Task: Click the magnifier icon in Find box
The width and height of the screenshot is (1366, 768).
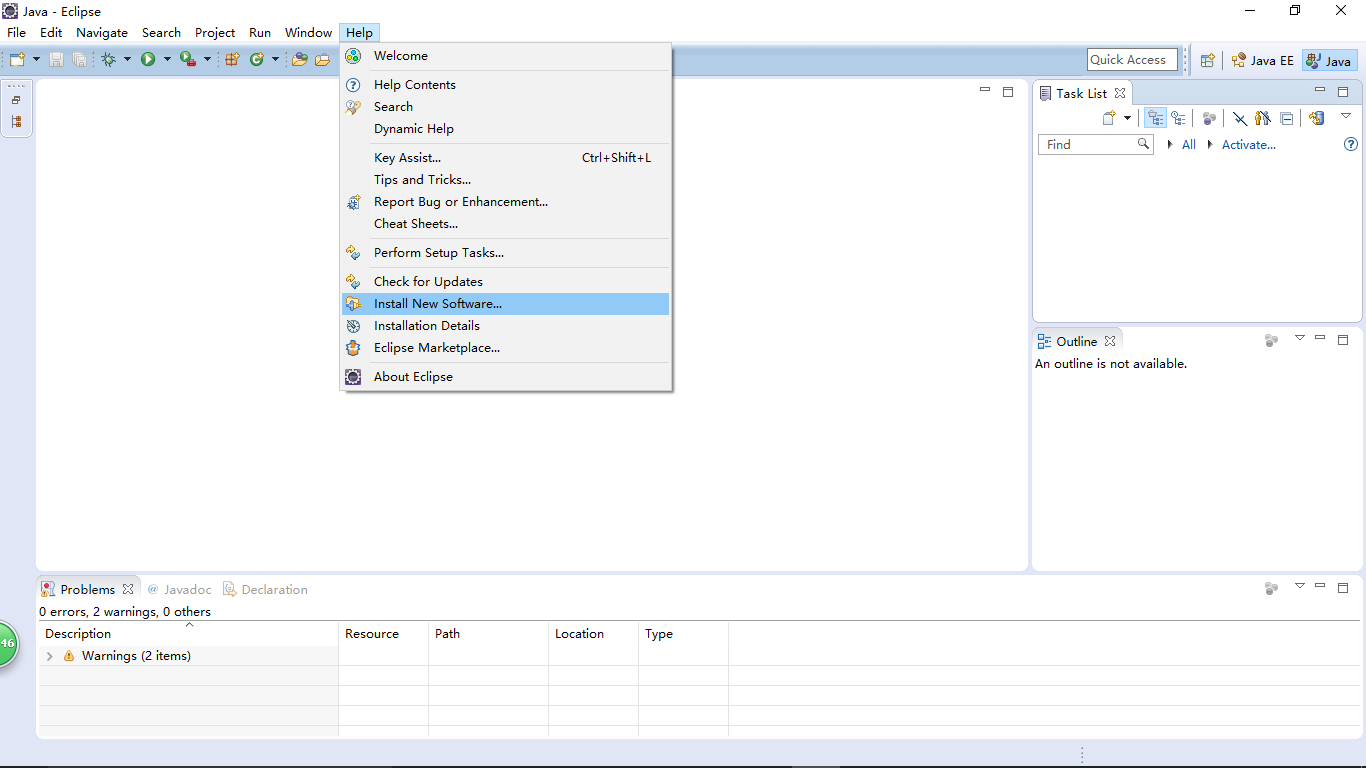Action: tap(1144, 144)
